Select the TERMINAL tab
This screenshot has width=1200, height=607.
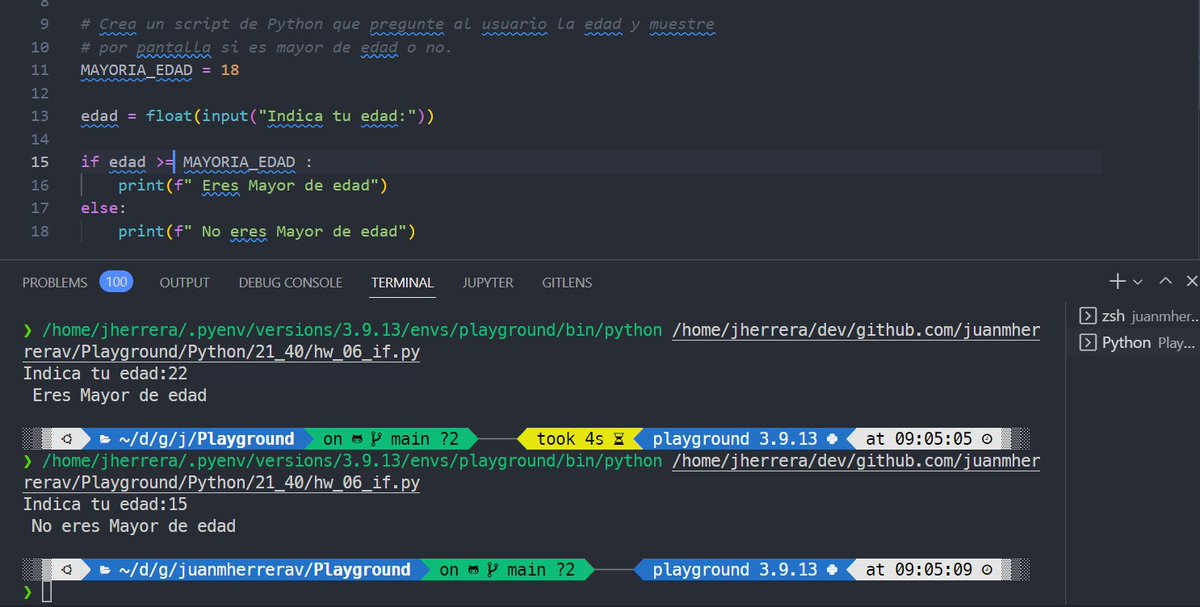[x=402, y=283]
